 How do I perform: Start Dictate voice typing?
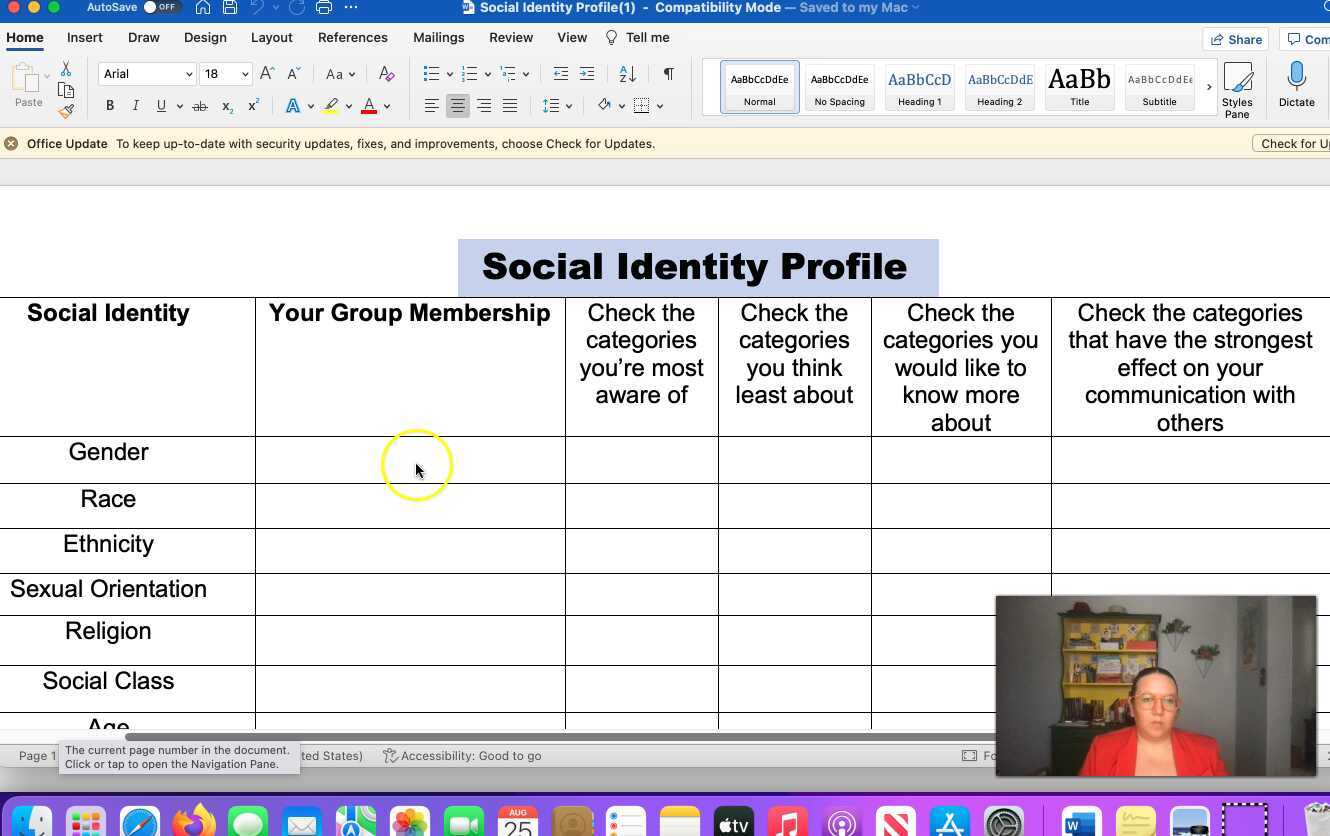pos(1296,86)
